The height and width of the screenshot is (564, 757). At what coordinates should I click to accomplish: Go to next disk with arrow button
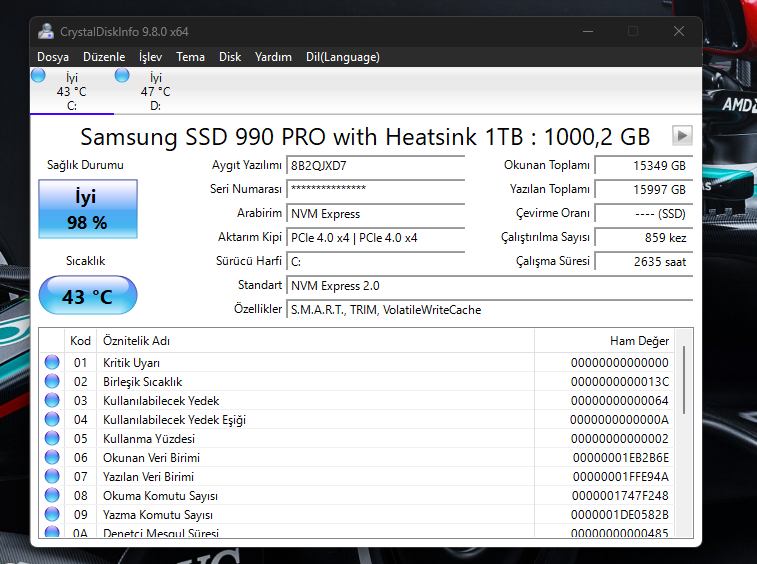(x=682, y=136)
